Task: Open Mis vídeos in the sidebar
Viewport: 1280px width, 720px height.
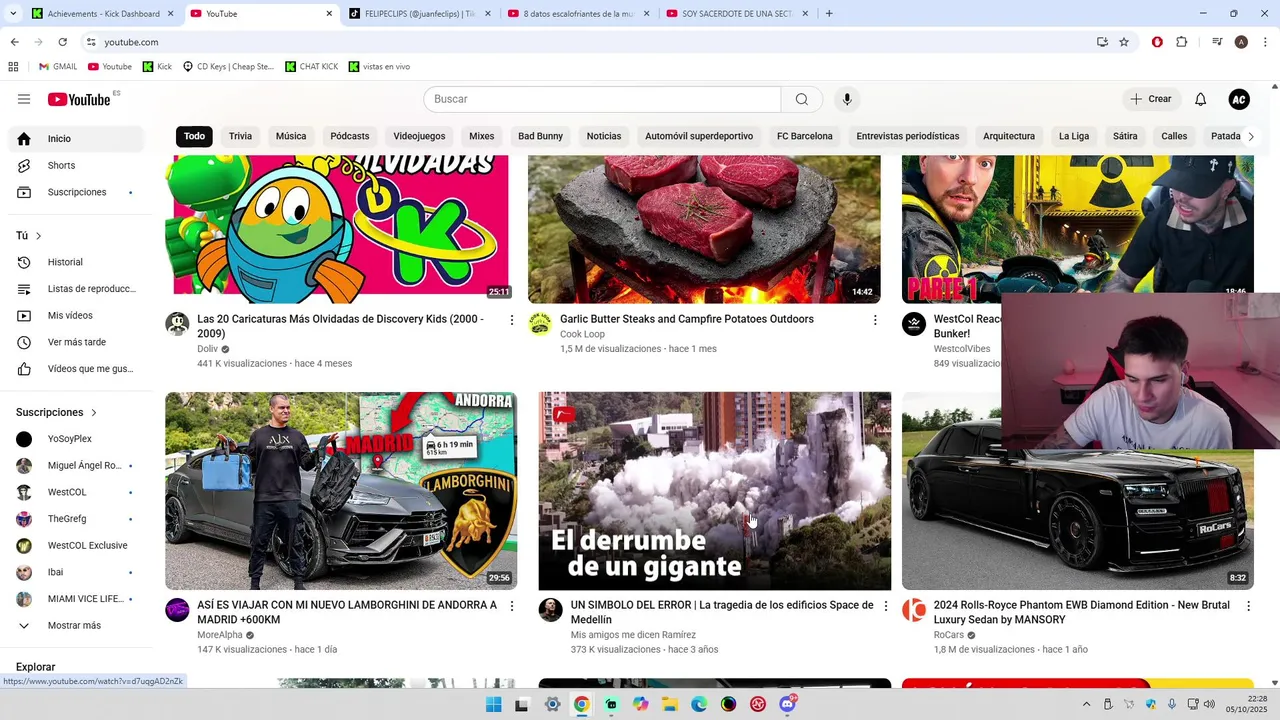Action: (x=76, y=315)
